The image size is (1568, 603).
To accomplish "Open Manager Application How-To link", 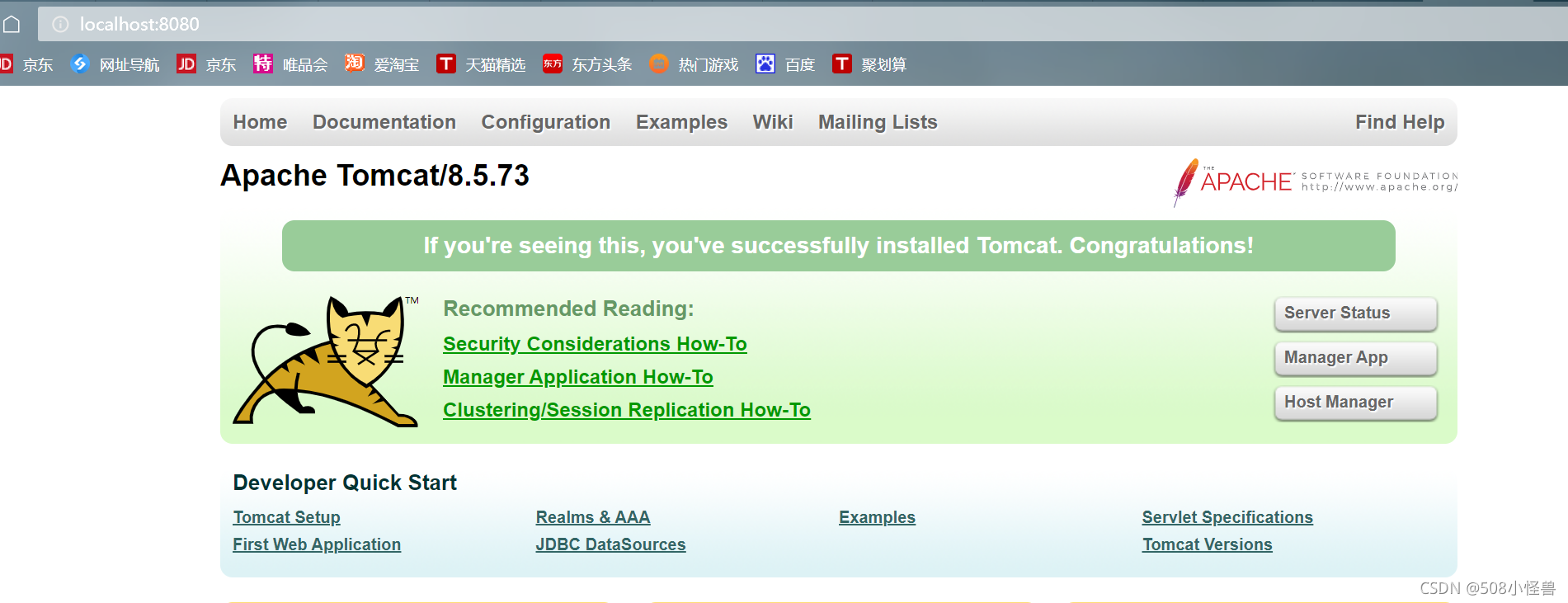I will tap(578, 377).
